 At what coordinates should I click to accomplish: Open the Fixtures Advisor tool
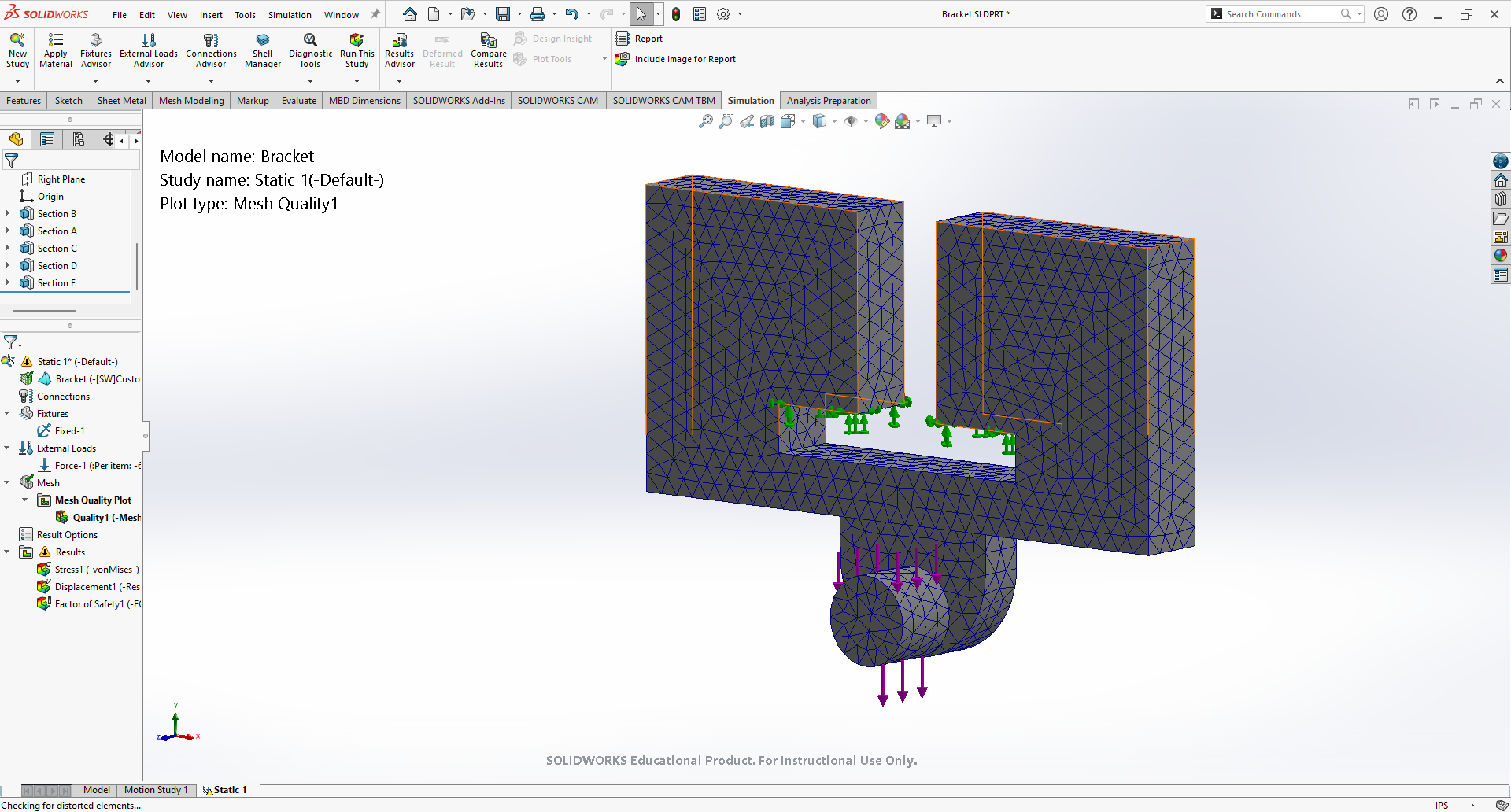[96, 50]
